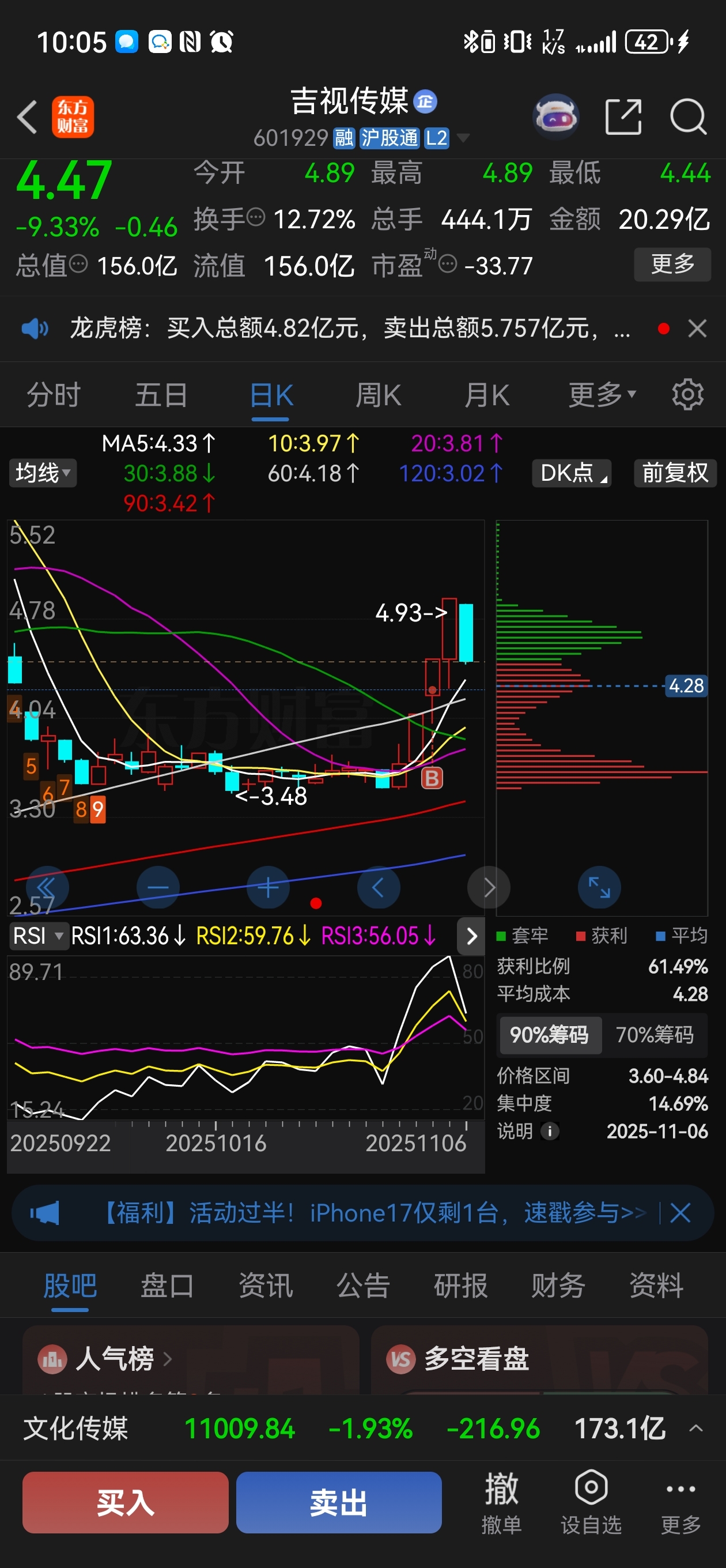This screenshot has height=1568, width=726.
Task: Tap the 市盈 info circle icon
Action: point(447,263)
